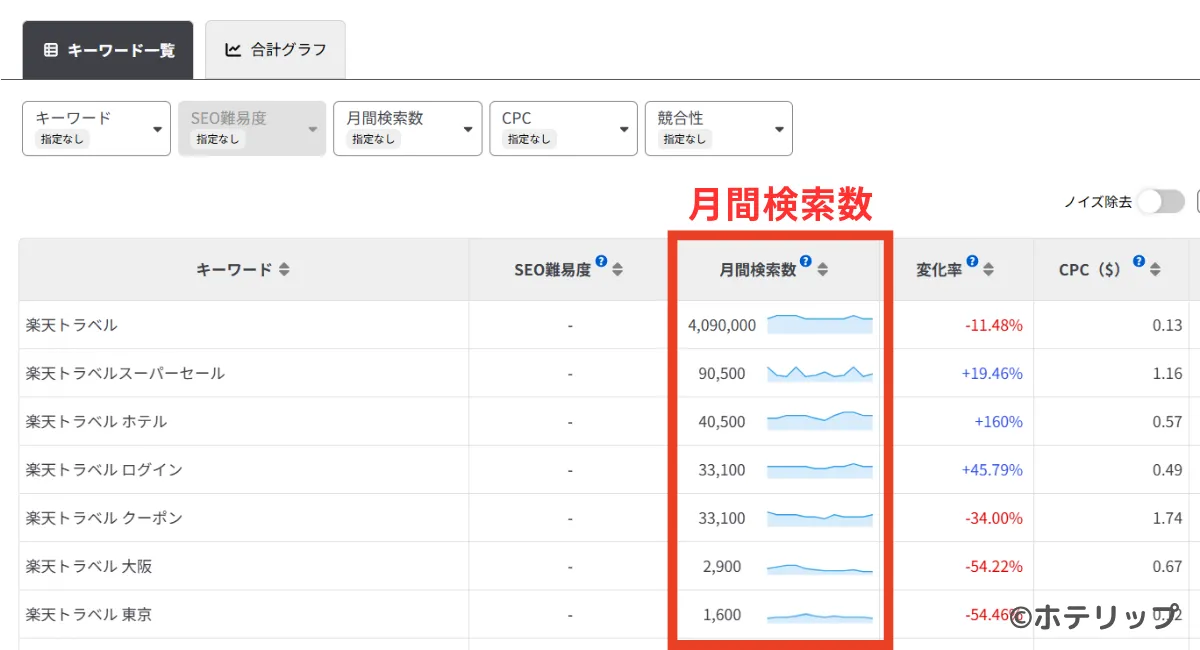
Task: Click SEO難易度 header help icon
Action: pos(601,262)
